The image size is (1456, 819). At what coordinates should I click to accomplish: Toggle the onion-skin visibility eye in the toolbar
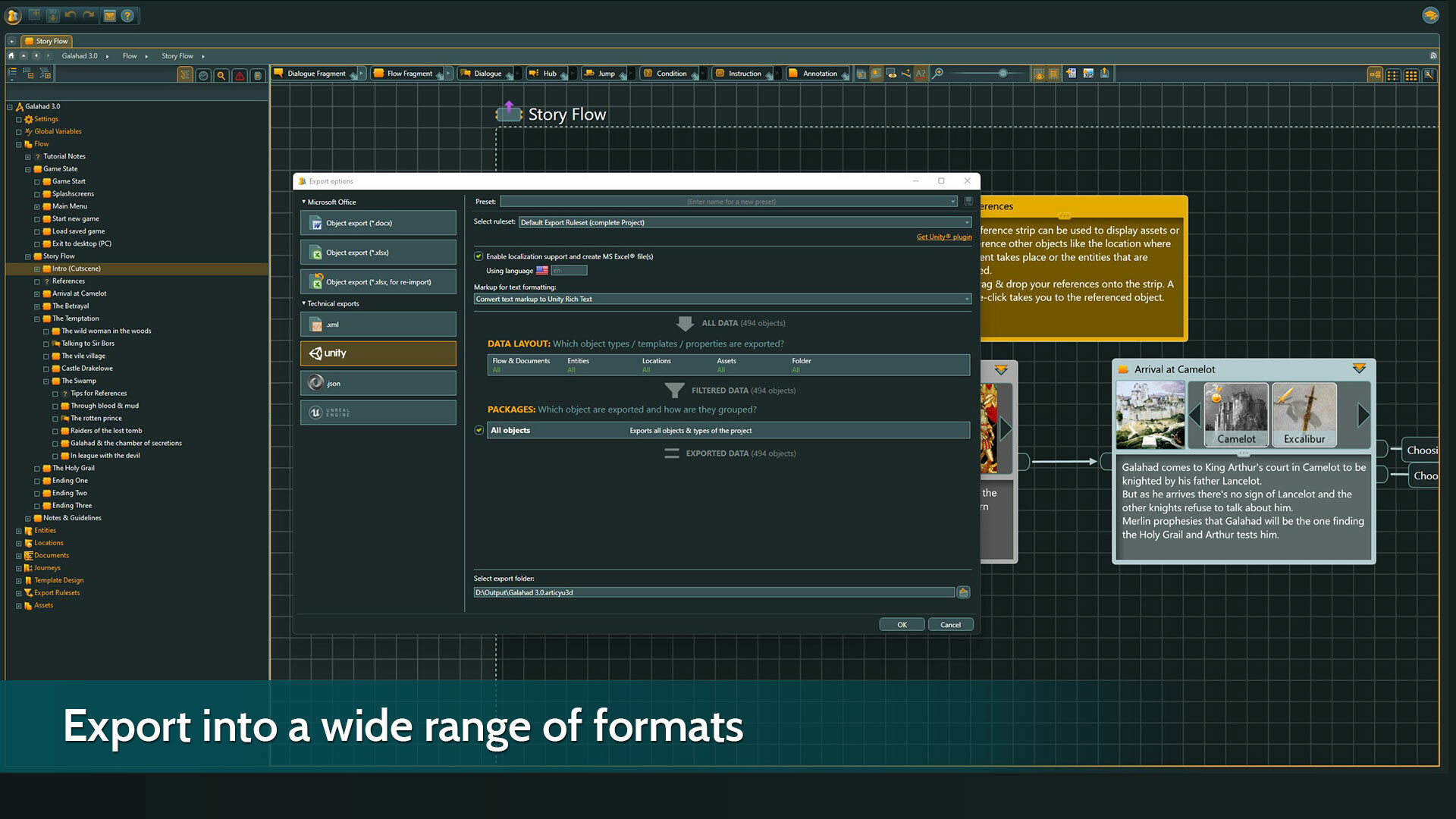1039,74
